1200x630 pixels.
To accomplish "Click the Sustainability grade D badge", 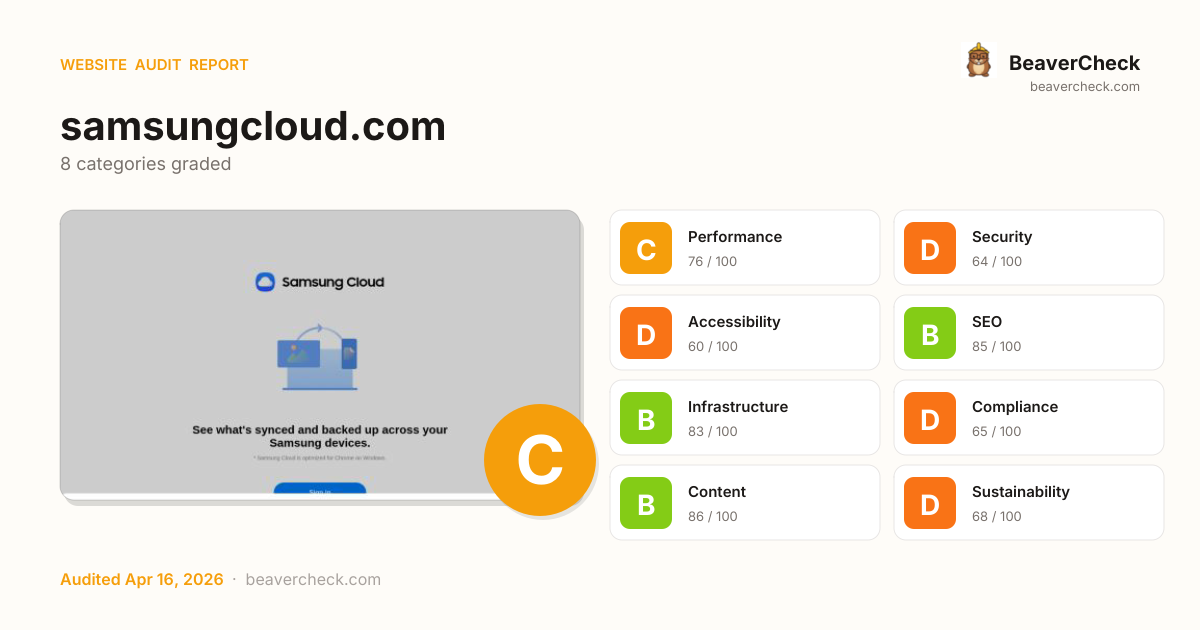I will [930, 503].
